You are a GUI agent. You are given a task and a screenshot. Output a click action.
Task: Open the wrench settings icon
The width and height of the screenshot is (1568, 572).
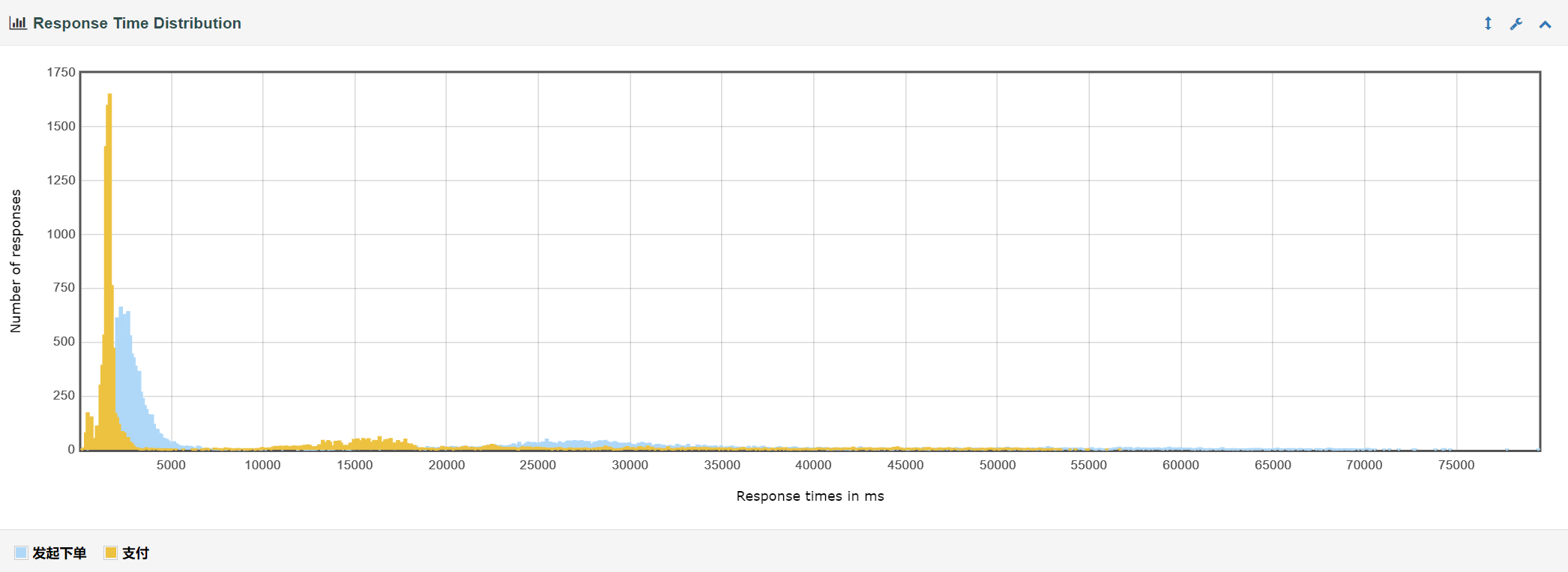[1516, 23]
